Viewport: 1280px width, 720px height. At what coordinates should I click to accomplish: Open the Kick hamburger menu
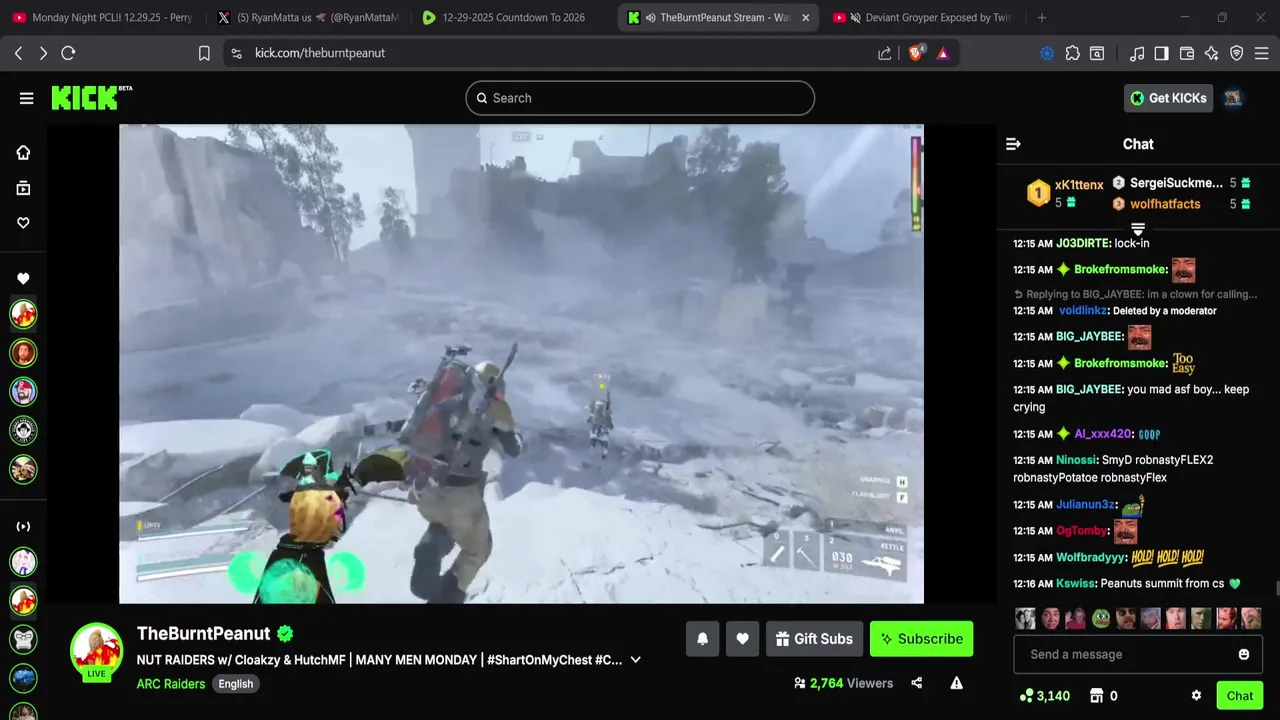26,98
